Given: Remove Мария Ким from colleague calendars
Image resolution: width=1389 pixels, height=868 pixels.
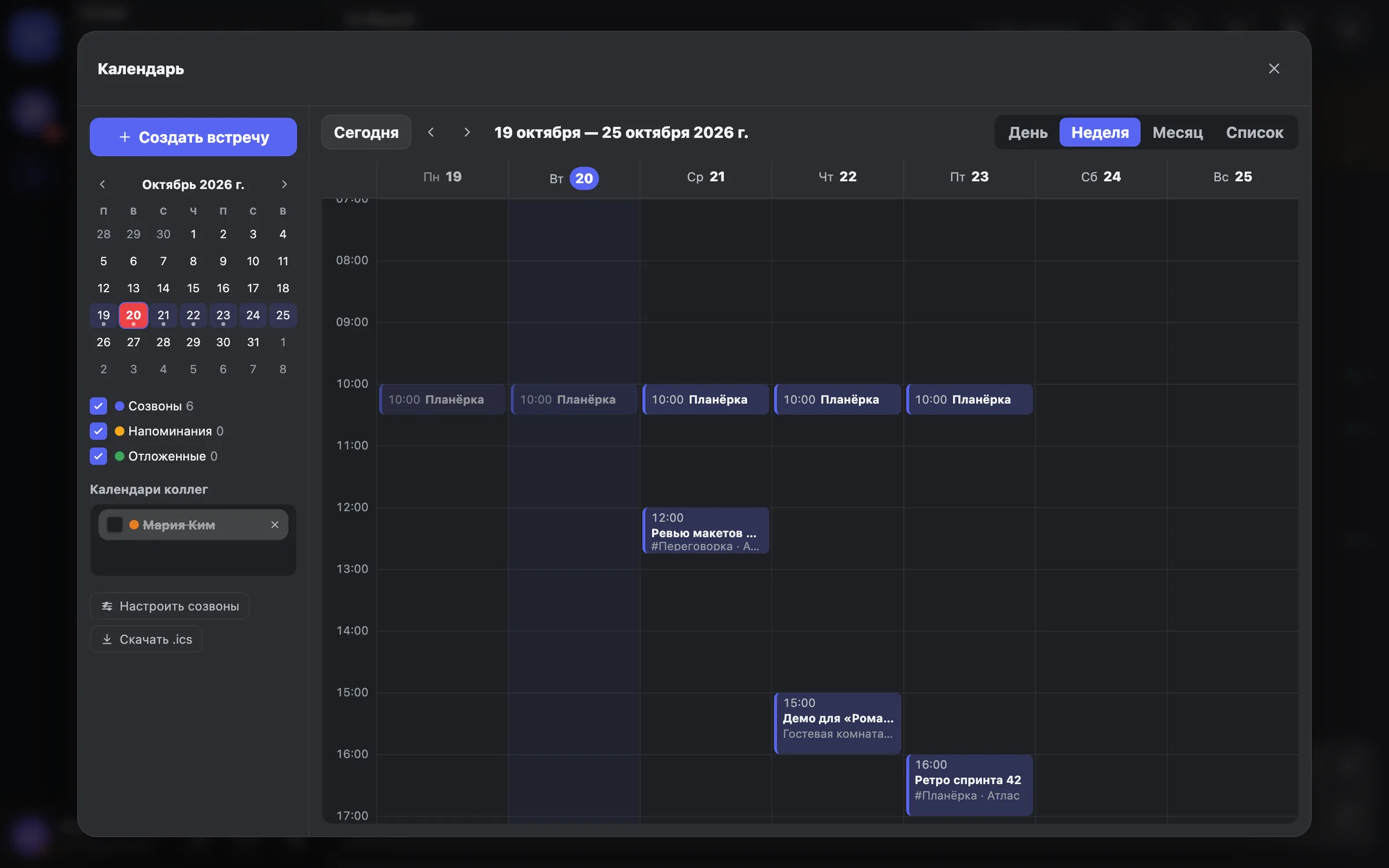Looking at the screenshot, I should coord(275,525).
